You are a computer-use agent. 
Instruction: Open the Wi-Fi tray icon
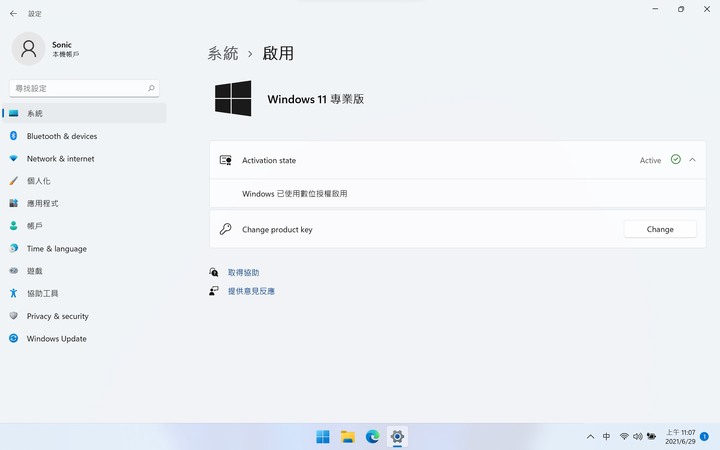pyautogui.click(x=624, y=436)
